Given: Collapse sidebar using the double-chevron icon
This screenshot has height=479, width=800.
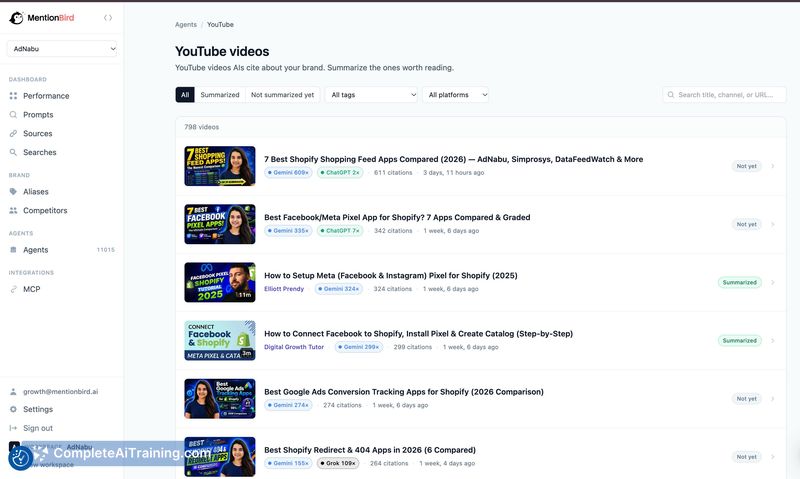Looking at the screenshot, I should [x=108, y=18].
